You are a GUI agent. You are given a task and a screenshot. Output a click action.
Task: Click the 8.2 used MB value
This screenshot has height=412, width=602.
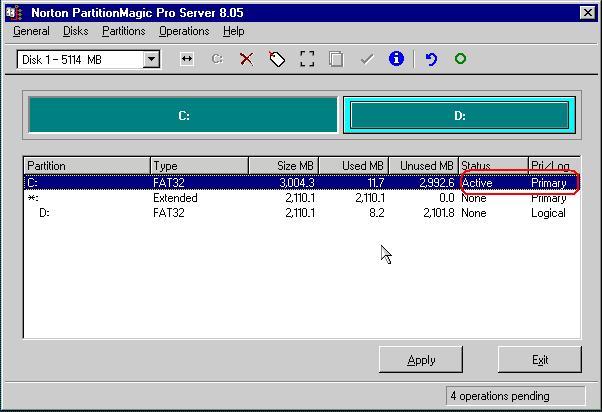coord(377,213)
